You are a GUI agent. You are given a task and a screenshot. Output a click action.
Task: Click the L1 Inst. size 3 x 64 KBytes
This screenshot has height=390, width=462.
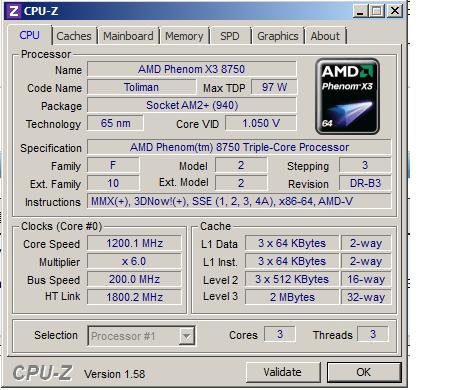pos(292,261)
